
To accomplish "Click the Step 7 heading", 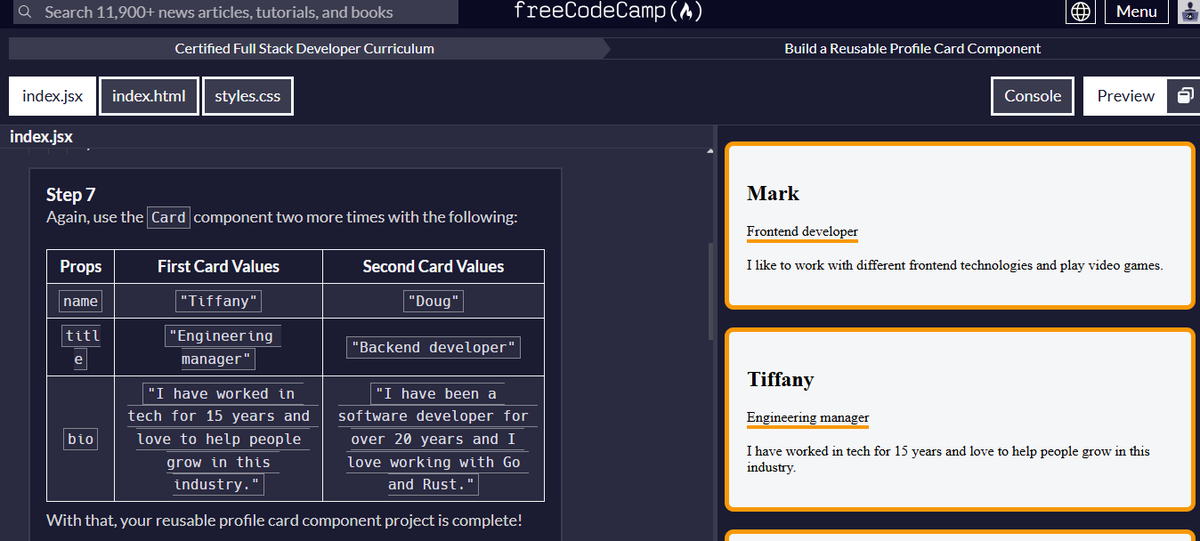I will [x=71, y=194].
